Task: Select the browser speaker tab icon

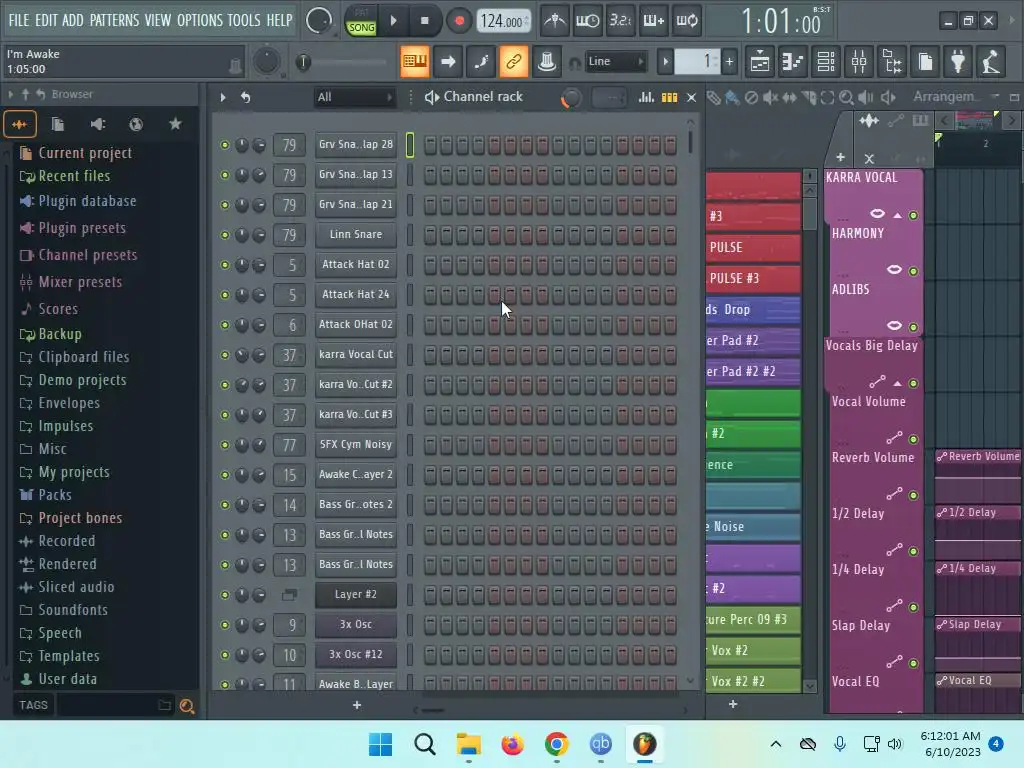Action: (97, 124)
